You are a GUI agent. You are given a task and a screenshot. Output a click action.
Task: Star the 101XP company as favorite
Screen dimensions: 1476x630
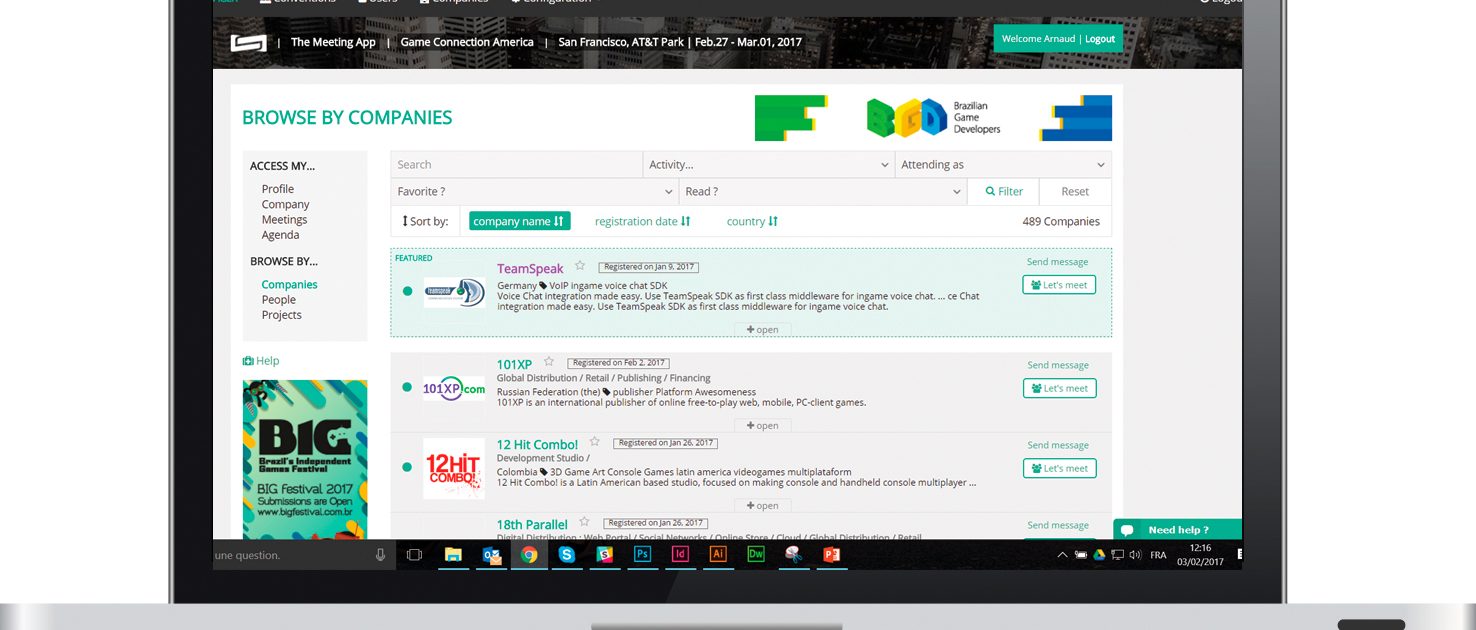[x=548, y=362]
